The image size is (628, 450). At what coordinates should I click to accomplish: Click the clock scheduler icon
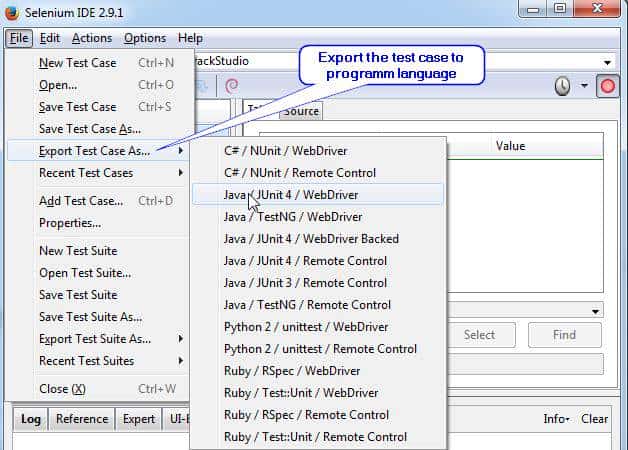[563, 86]
